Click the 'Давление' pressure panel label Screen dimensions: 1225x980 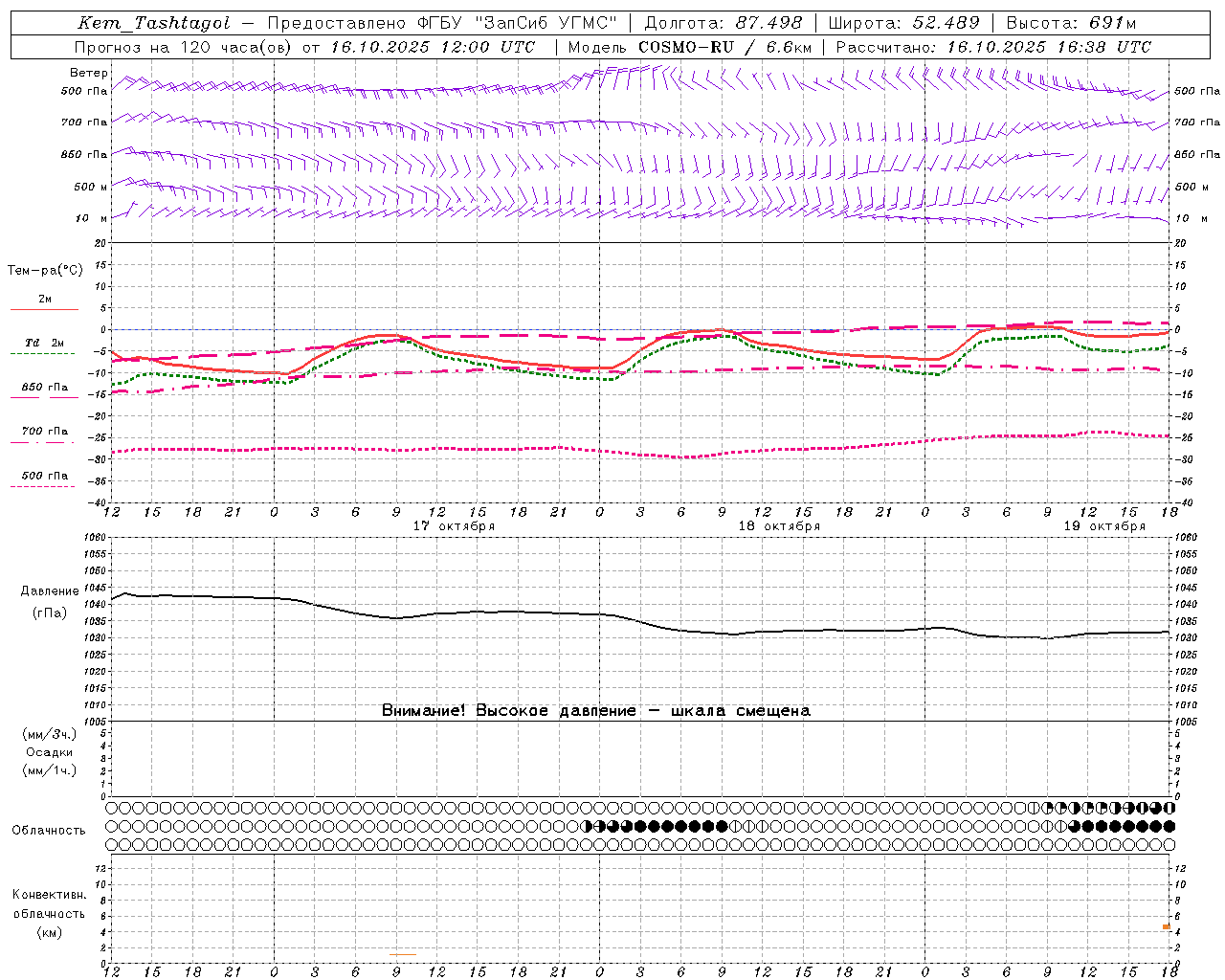[50, 592]
